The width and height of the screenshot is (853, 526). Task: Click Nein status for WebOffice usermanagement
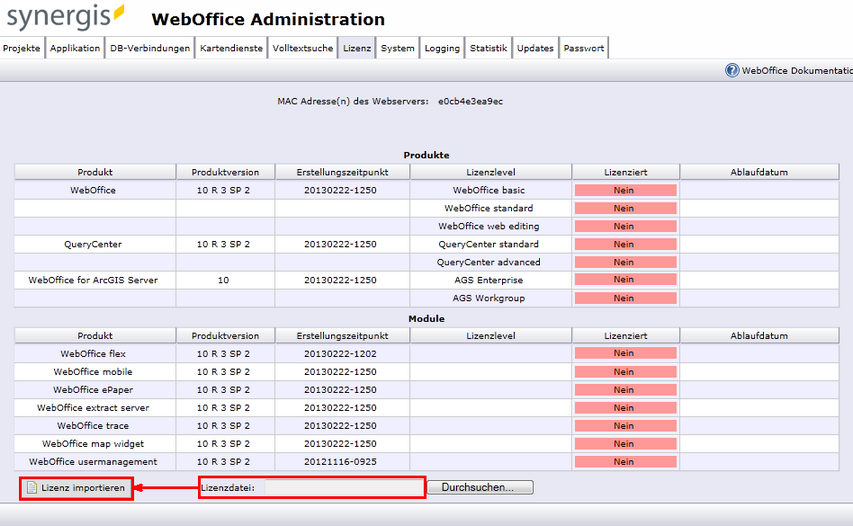tap(626, 461)
